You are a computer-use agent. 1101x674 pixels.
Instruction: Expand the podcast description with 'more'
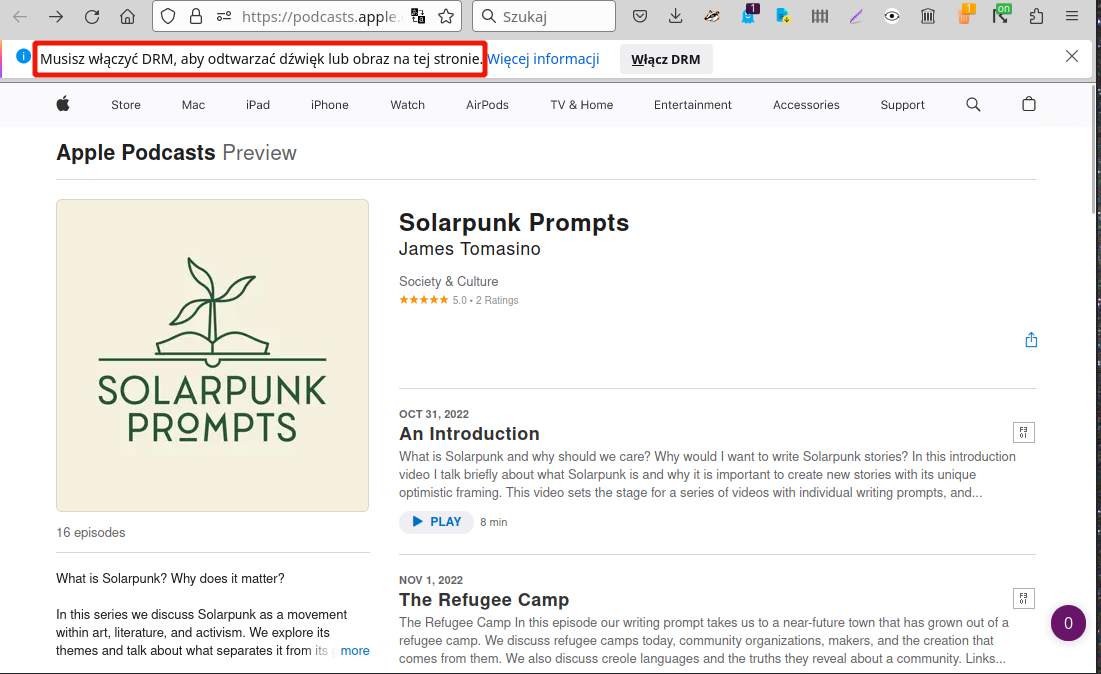(355, 651)
